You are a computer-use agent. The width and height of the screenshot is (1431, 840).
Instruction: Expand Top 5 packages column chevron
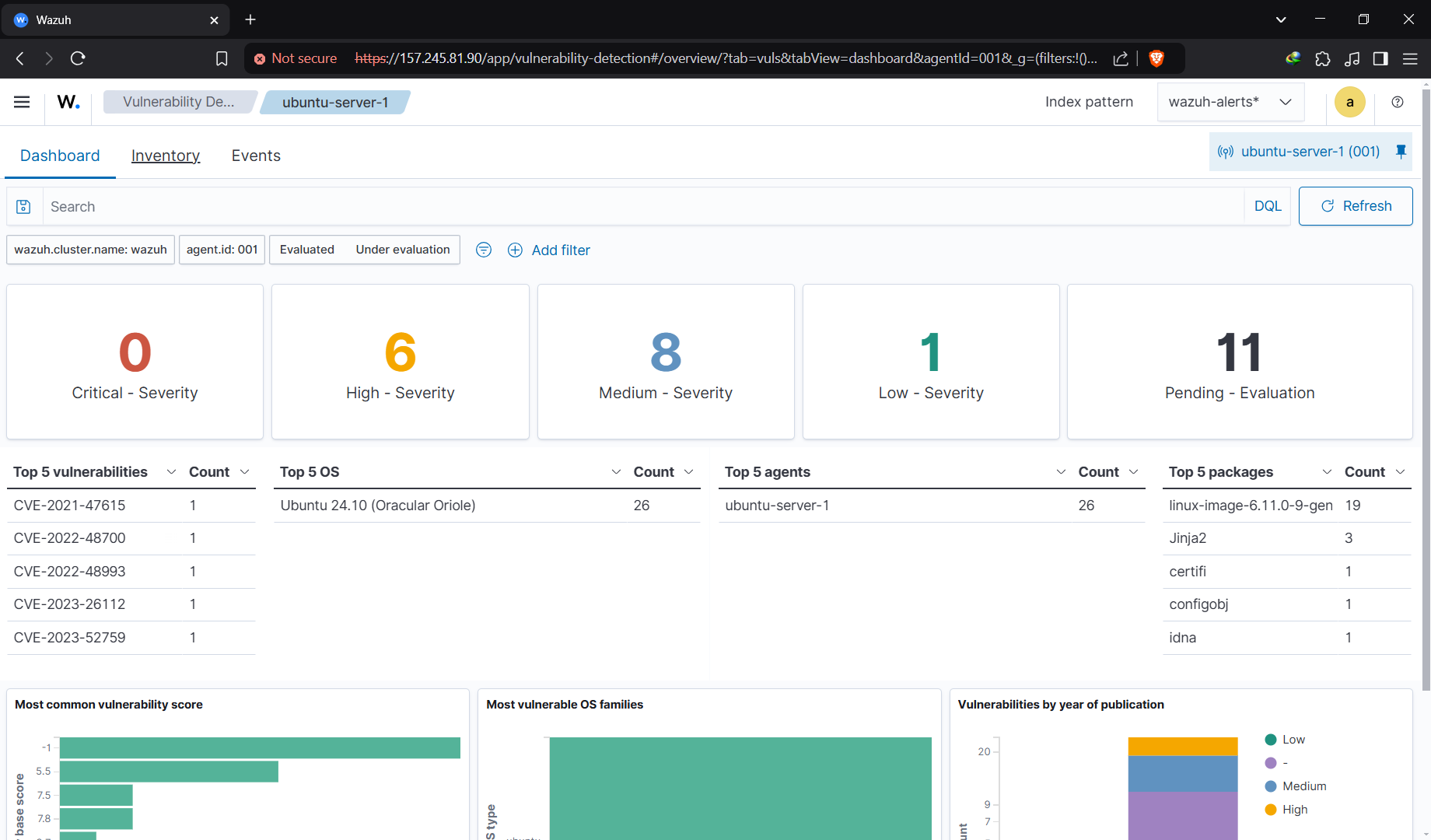pyautogui.click(x=1327, y=472)
